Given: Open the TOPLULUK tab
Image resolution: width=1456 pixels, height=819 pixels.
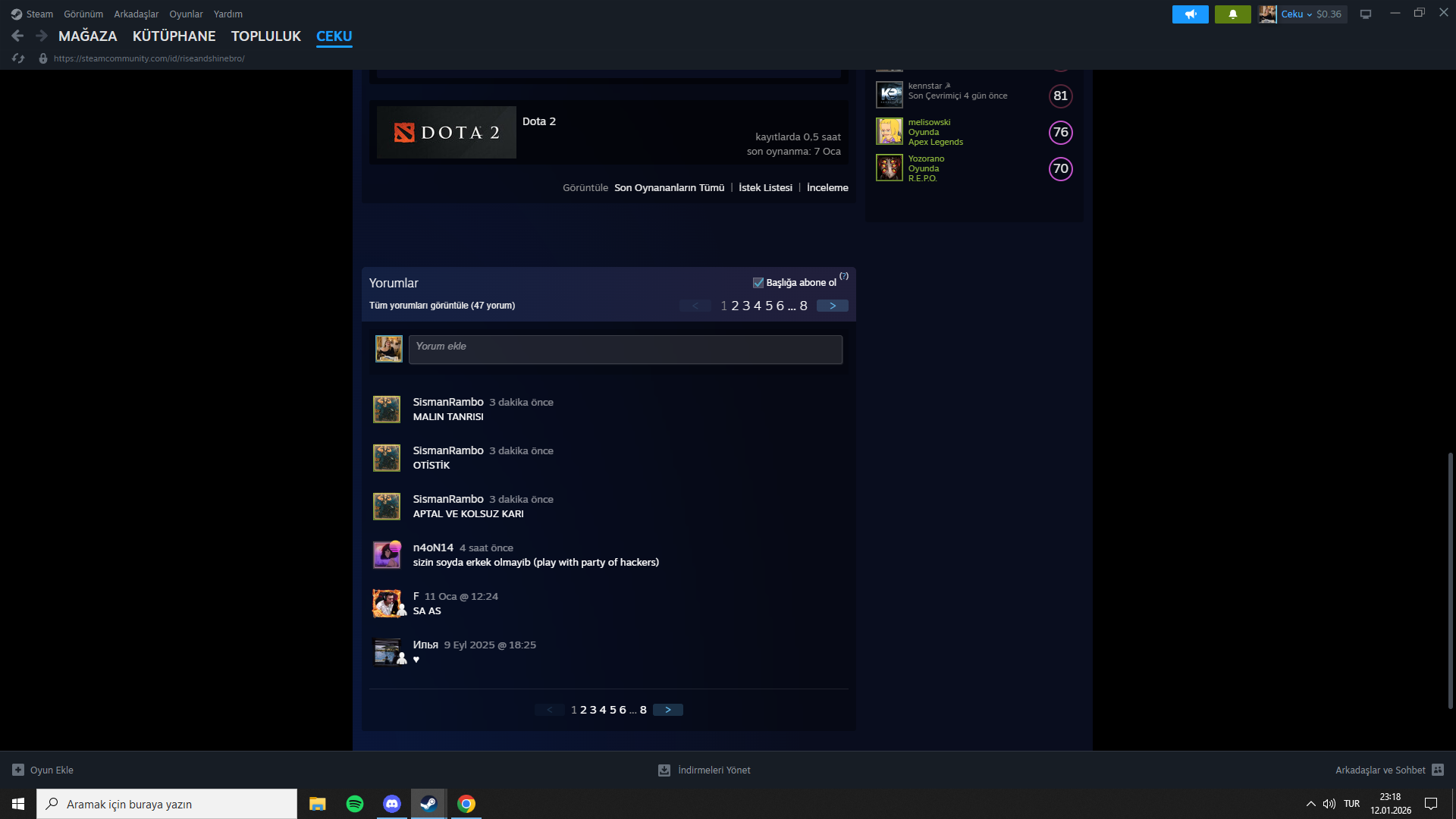Looking at the screenshot, I should coord(266,36).
